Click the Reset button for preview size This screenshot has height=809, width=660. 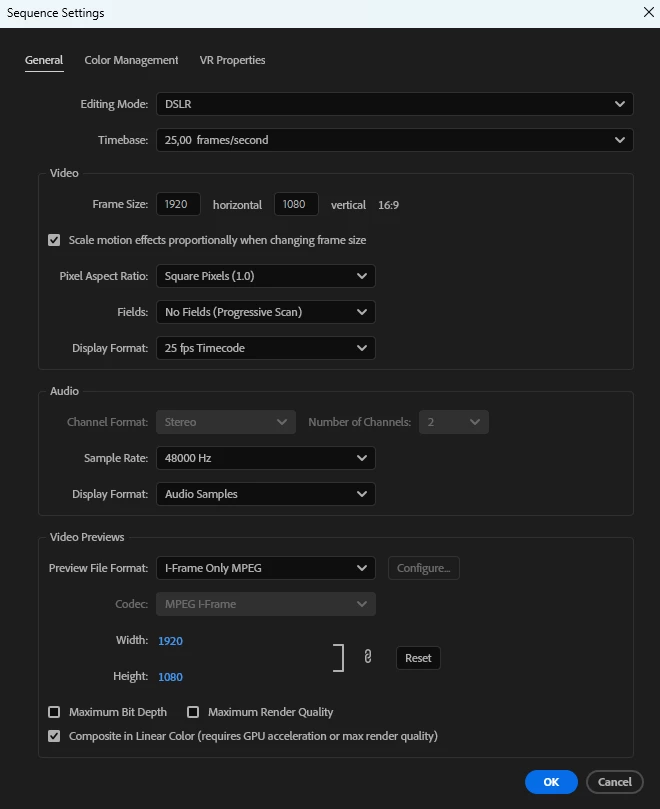pos(418,658)
